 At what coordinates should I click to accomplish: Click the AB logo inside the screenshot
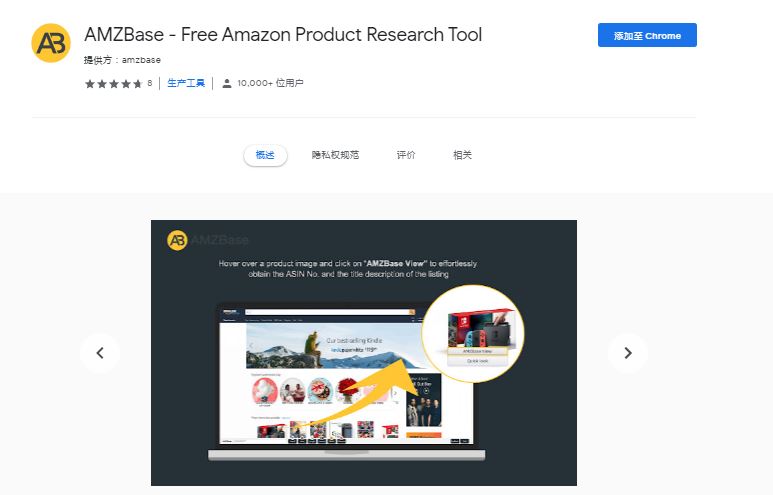[x=177, y=240]
